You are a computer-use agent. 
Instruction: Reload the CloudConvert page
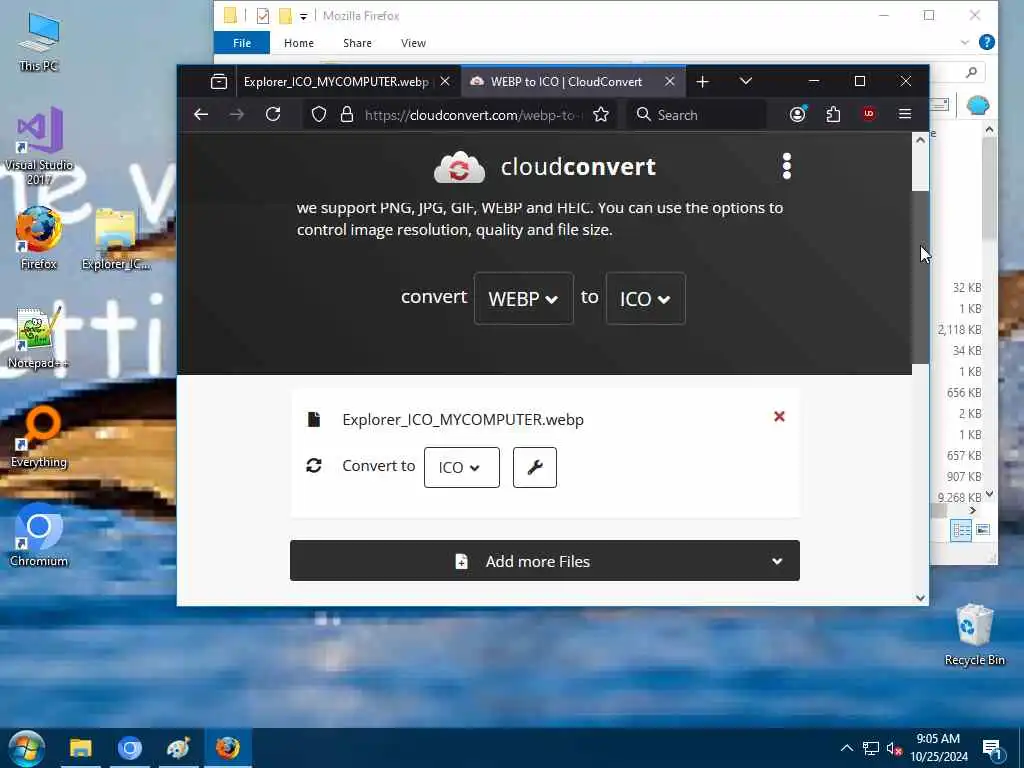click(273, 114)
